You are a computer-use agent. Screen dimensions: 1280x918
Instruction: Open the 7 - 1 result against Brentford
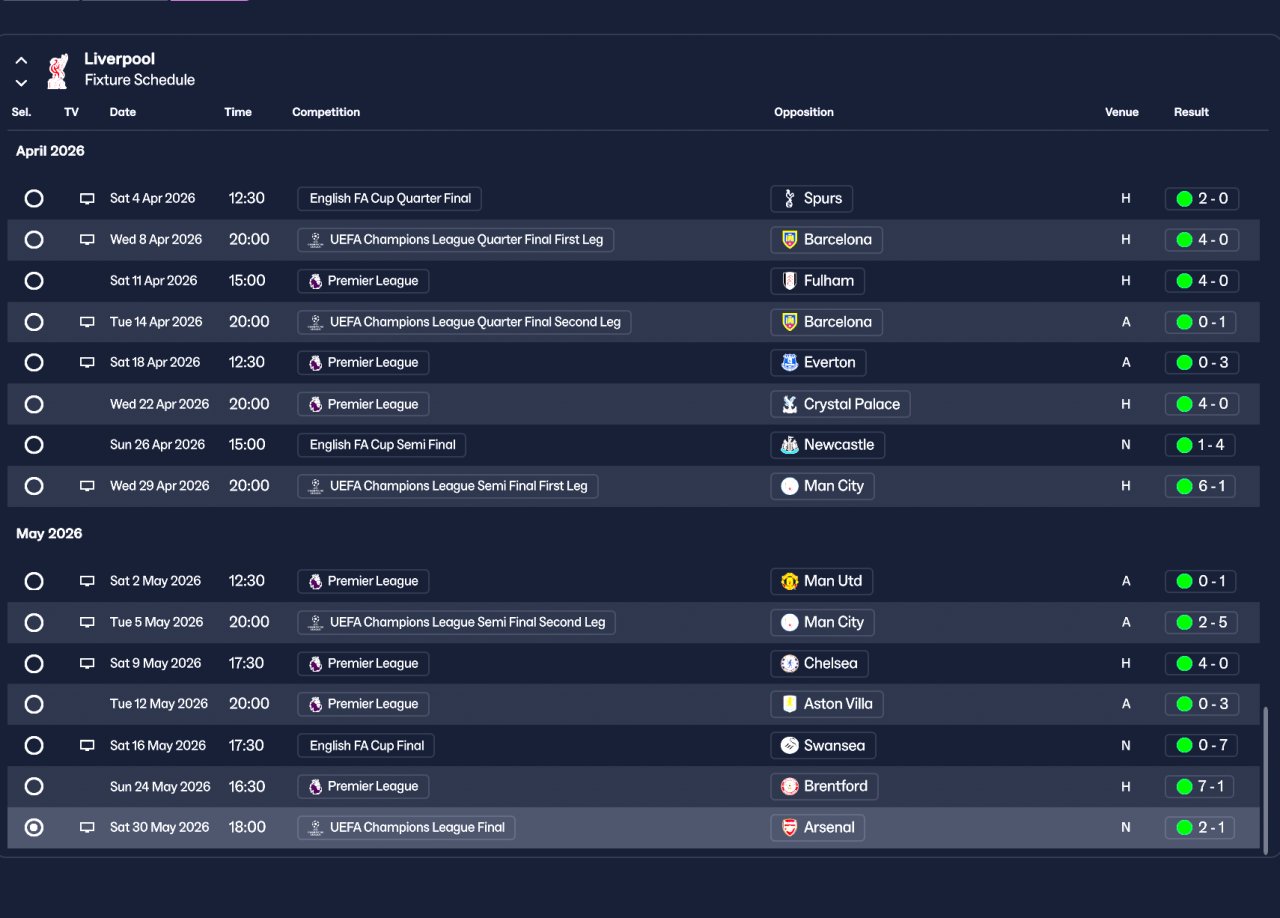(x=1199, y=787)
